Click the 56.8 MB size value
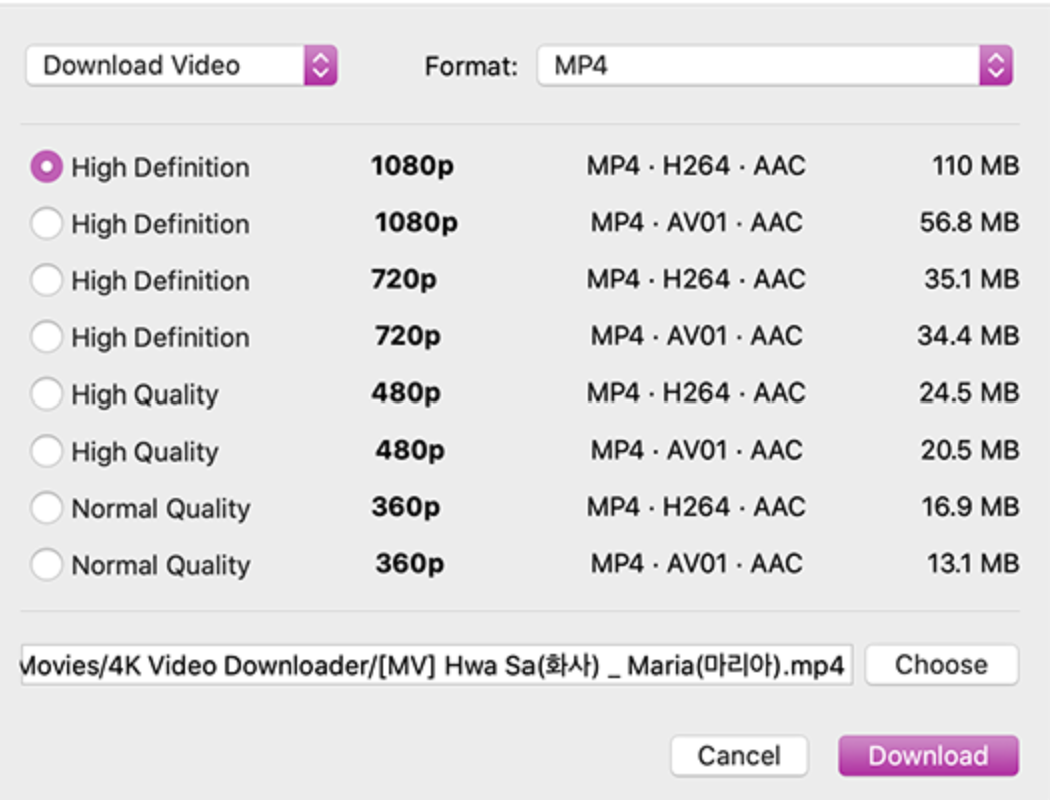 click(970, 222)
